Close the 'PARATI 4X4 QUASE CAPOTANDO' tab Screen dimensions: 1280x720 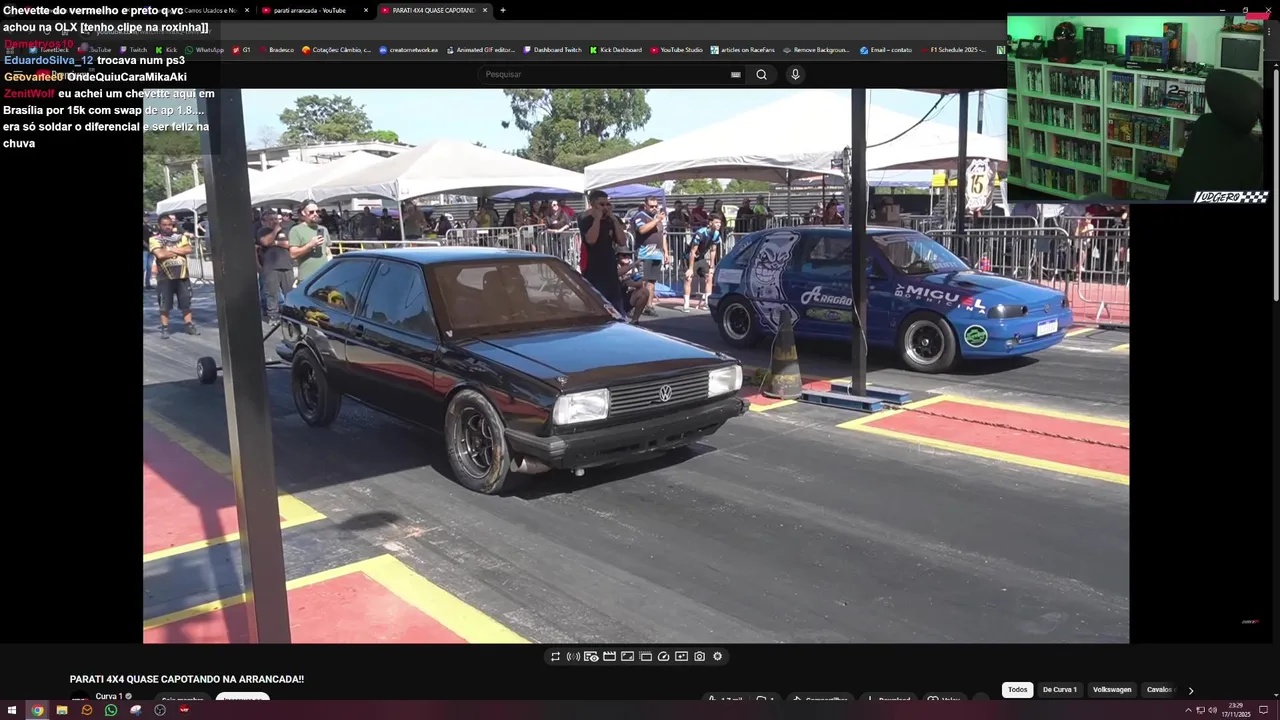[485, 10]
